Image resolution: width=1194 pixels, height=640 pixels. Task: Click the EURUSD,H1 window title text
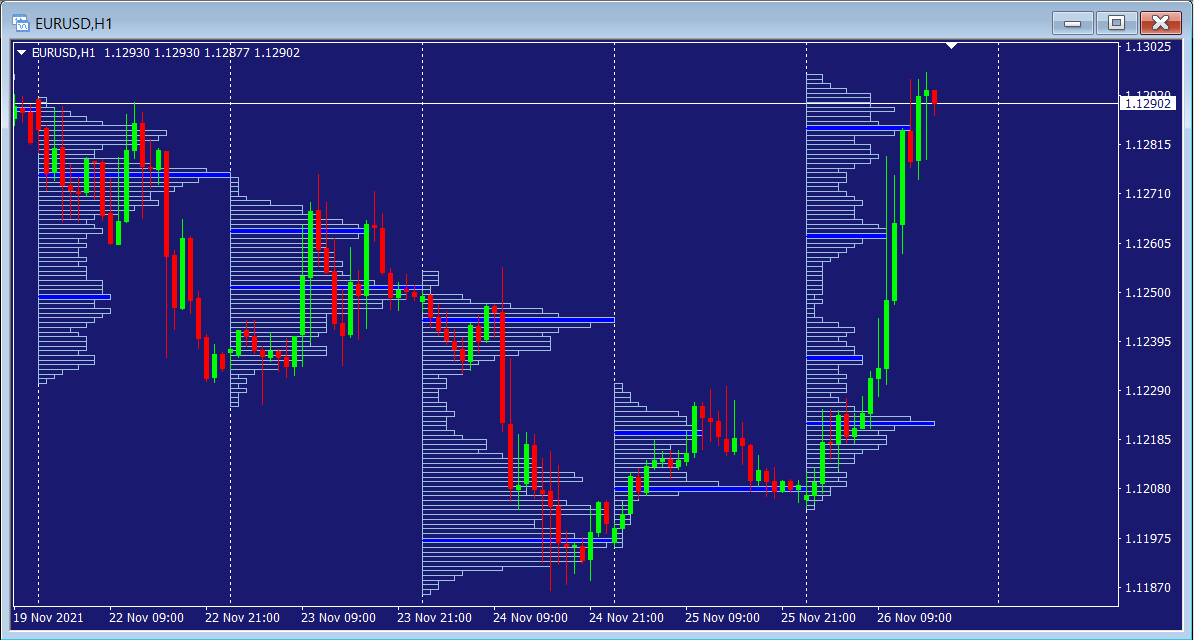[73, 22]
